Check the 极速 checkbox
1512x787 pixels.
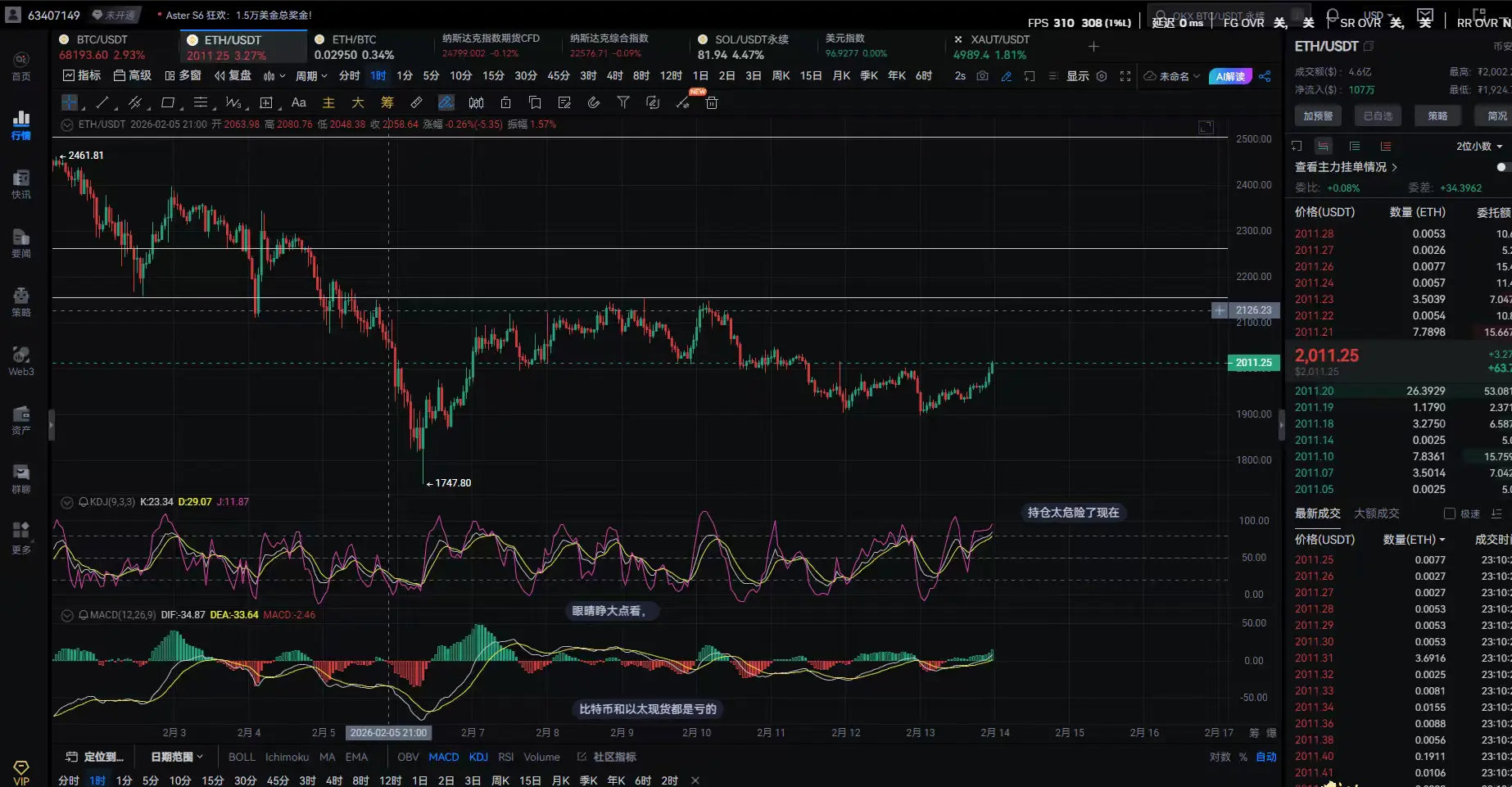[x=1450, y=513]
